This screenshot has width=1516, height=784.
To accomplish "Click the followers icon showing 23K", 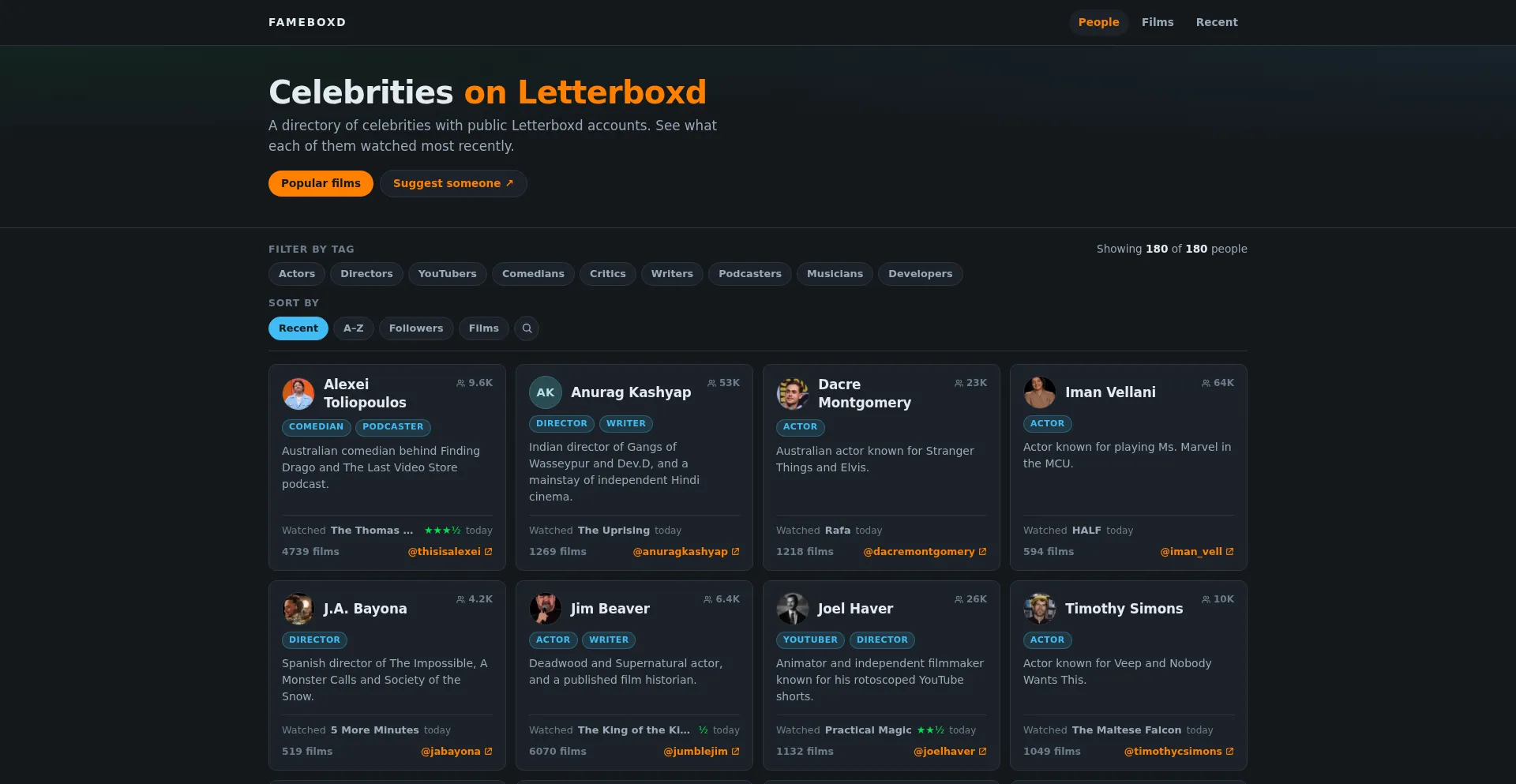I will [959, 383].
